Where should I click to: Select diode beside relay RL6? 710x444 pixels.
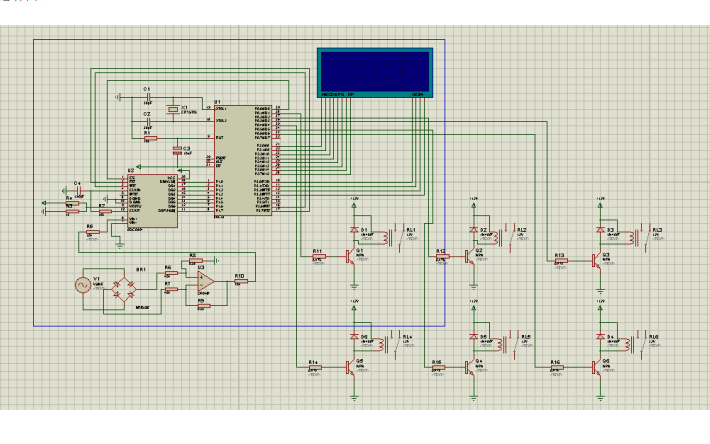[x=600, y=337]
